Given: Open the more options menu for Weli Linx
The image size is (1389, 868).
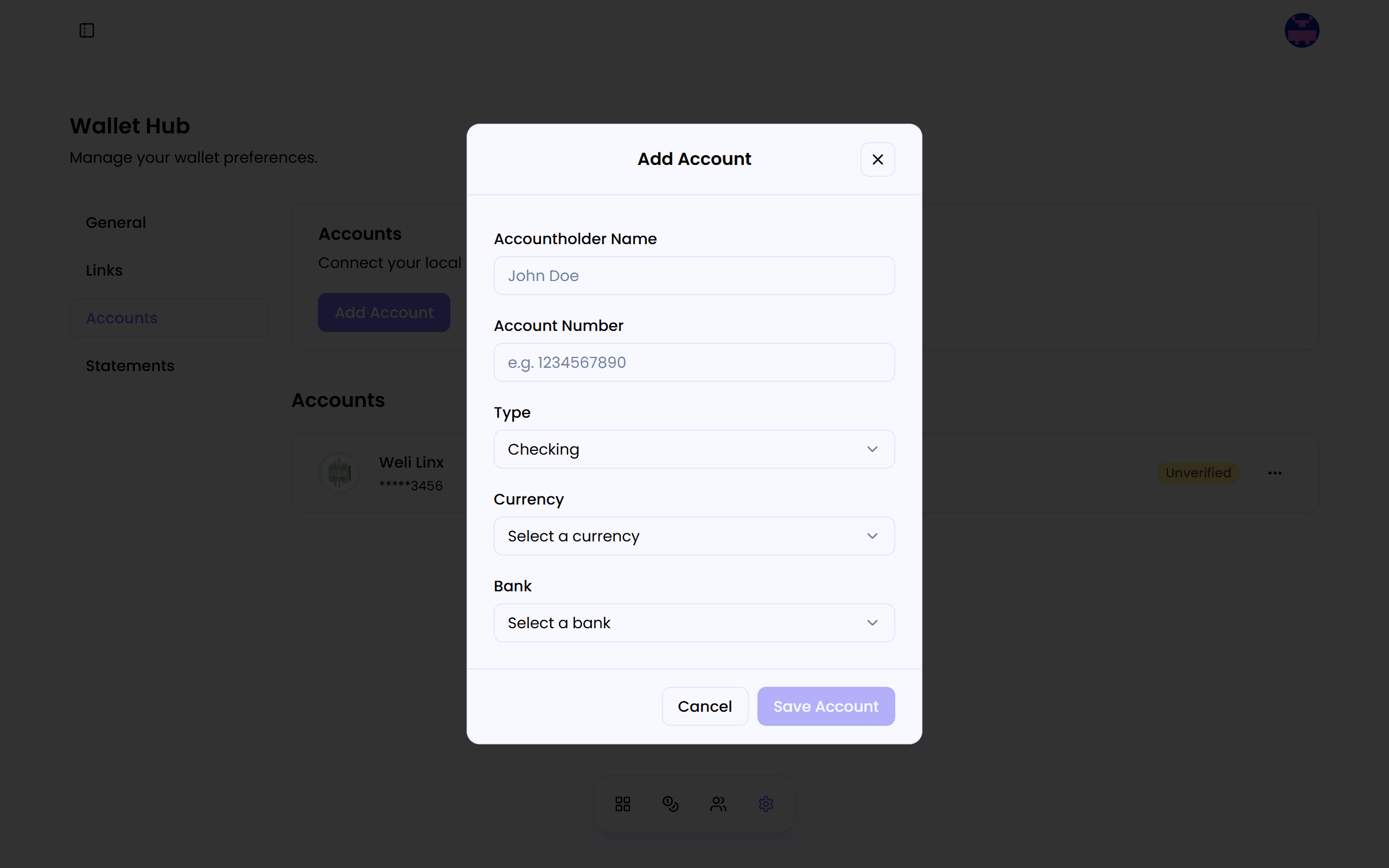Looking at the screenshot, I should (x=1274, y=473).
